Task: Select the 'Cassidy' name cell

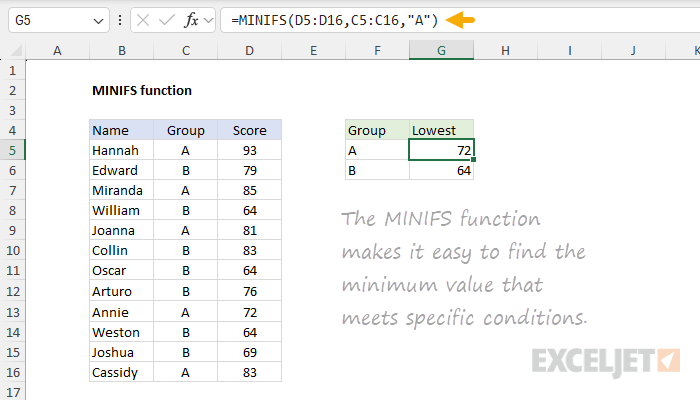Action: click(x=121, y=372)
